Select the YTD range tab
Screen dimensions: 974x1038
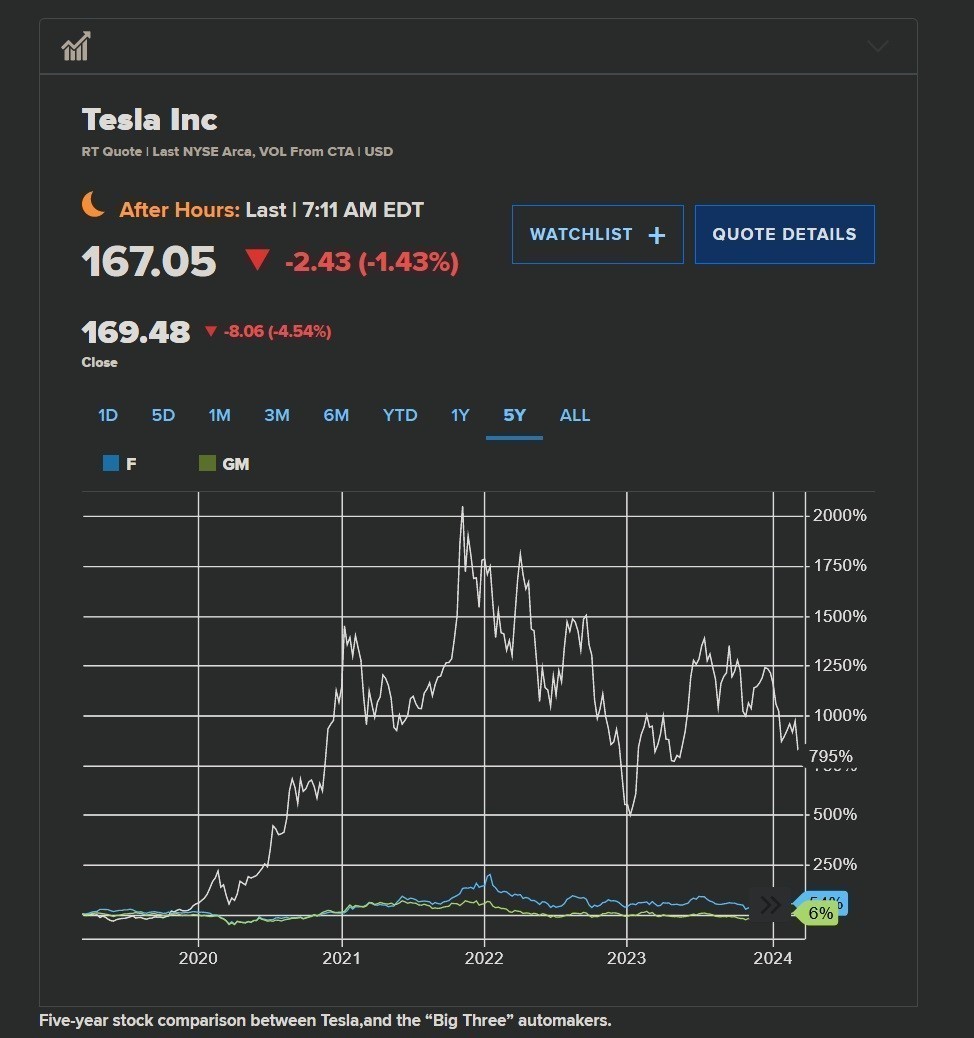coord(400,415)
